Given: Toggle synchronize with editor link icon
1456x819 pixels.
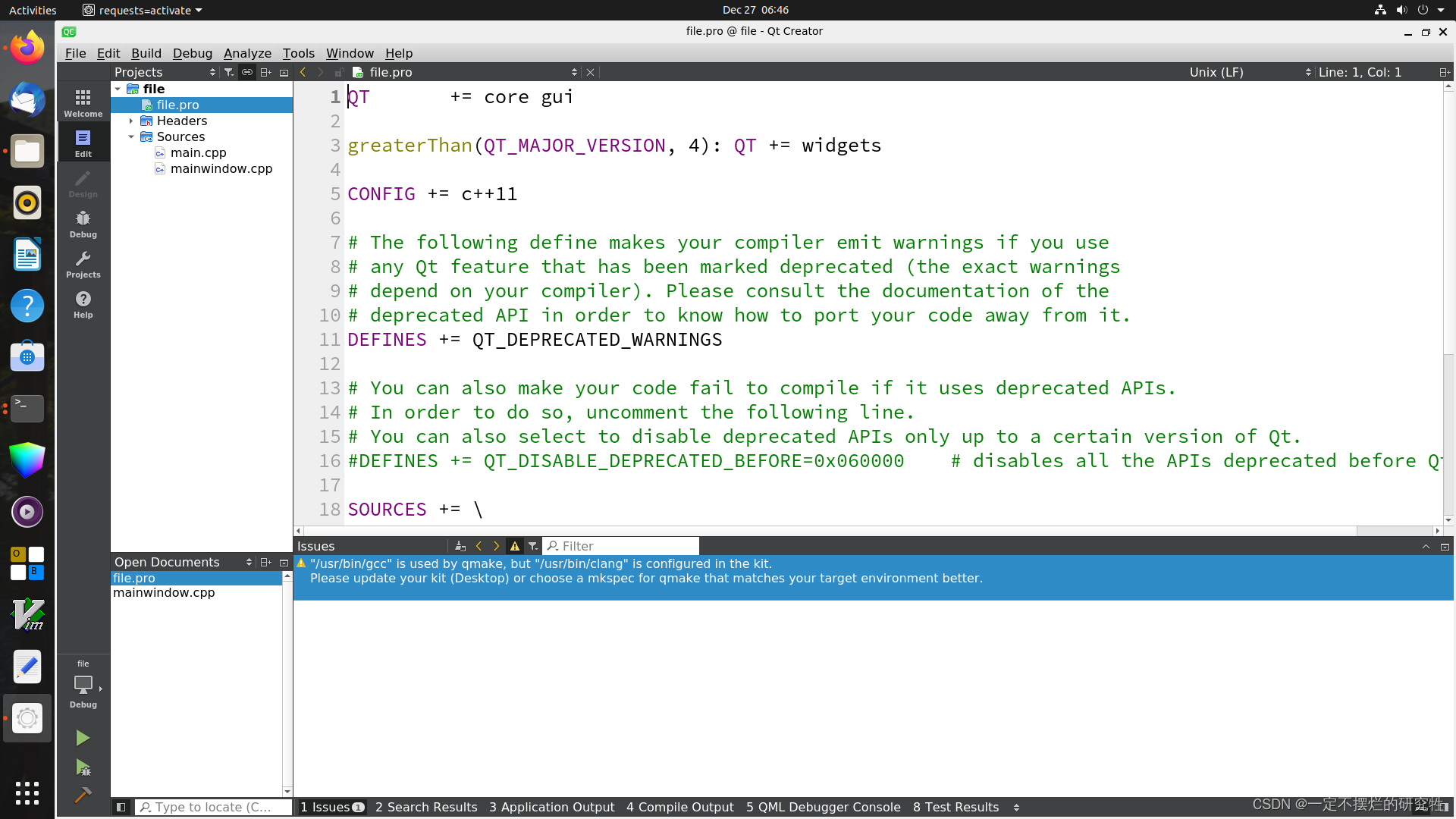Looking at the screenshot, I should [247, 72].
